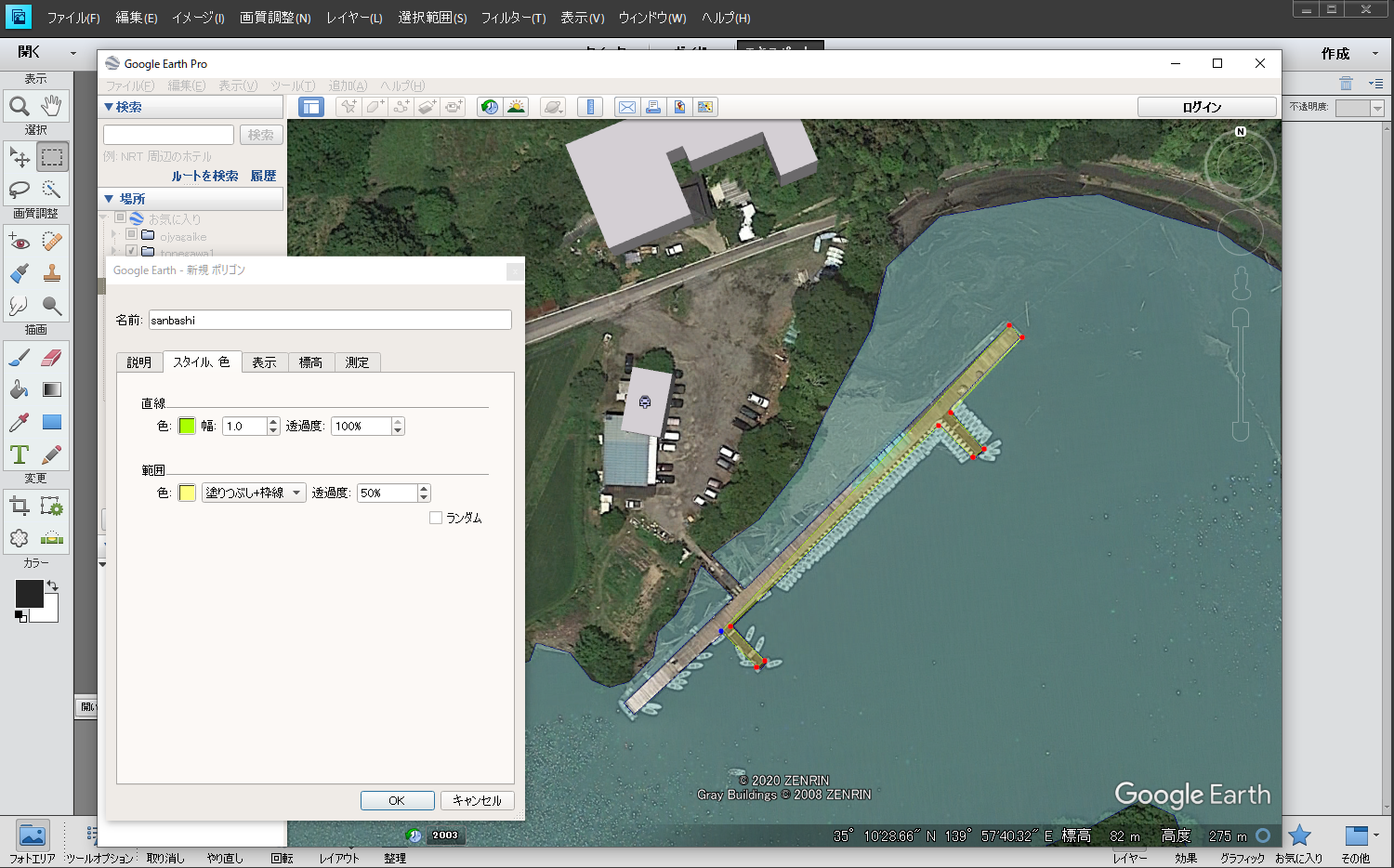Image resolution: width=1394 pixels, height=868 pixels.
Task: Select the Straighten tool
Action: point(52,538)
